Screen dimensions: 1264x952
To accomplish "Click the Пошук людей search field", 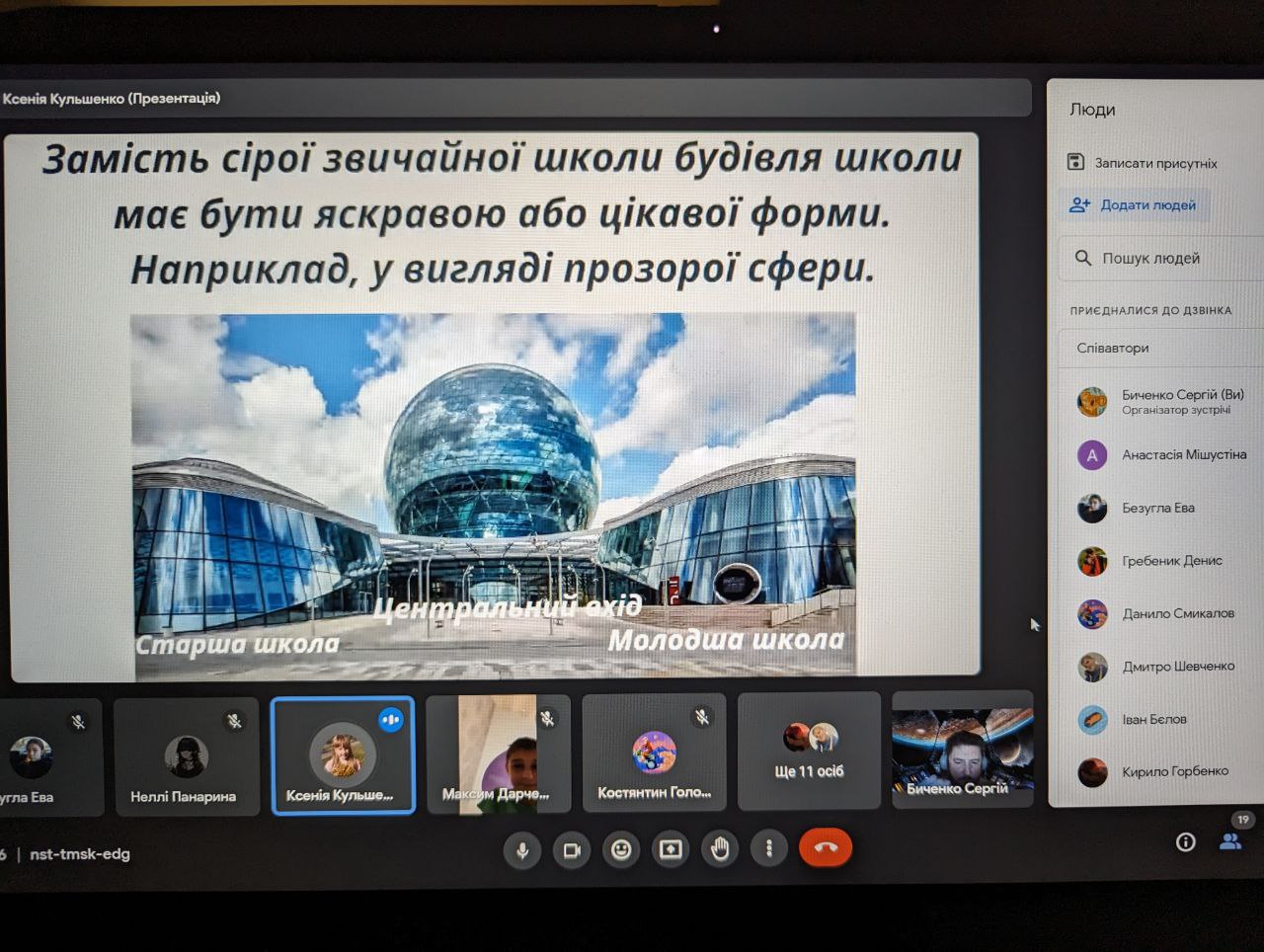I will pos(1155,258).
